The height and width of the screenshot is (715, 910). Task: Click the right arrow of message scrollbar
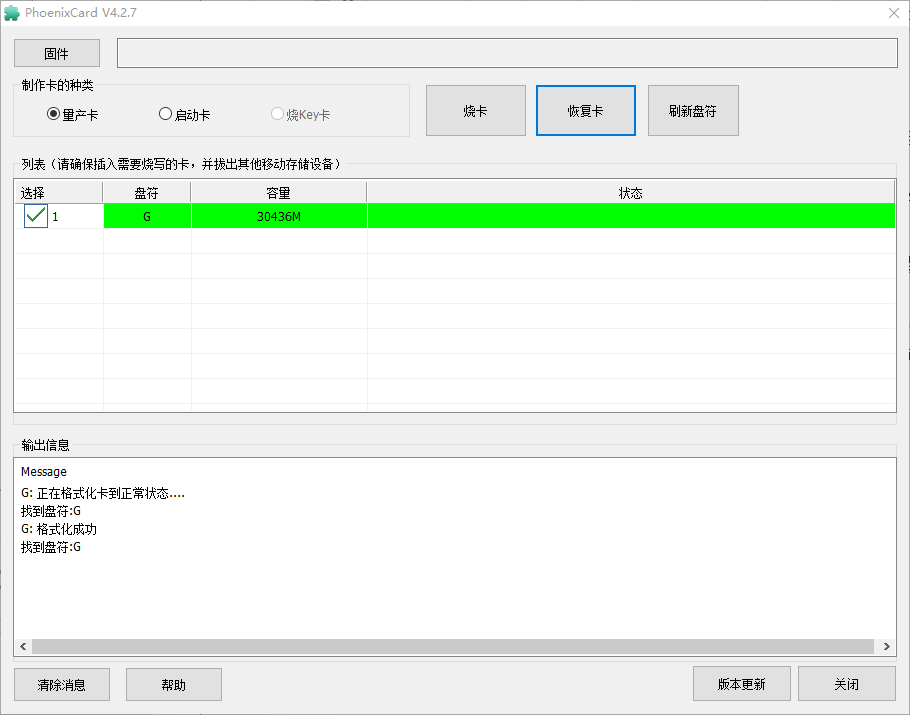(886, 646)
